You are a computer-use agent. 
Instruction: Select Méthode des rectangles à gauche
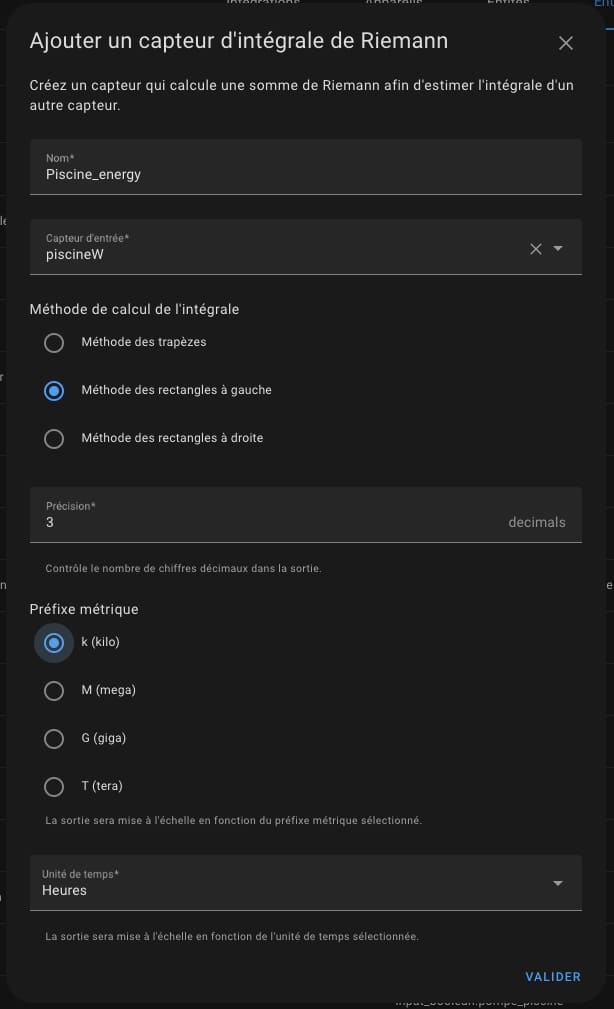tap(54, 391)
